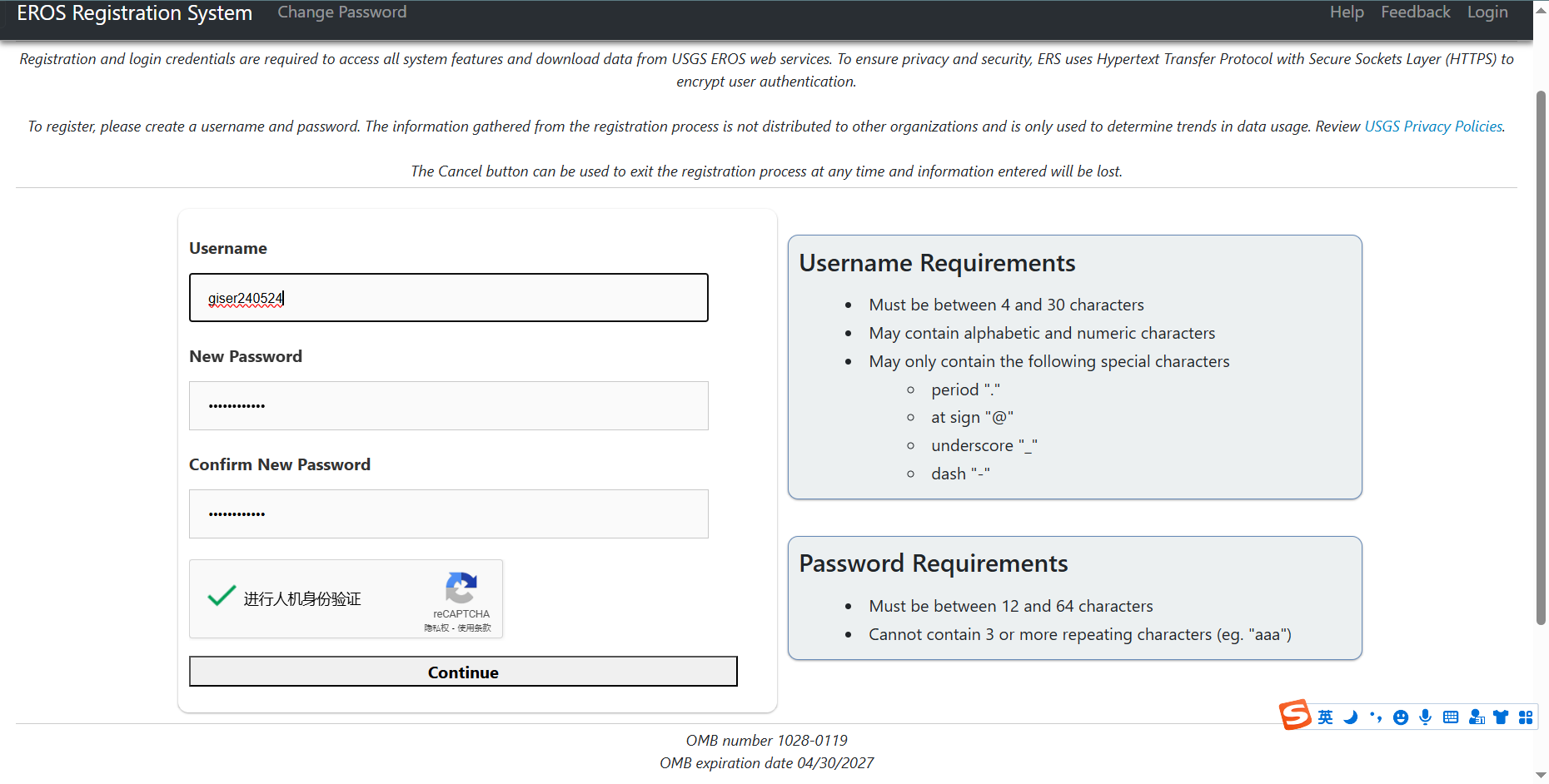Viewport: 1549px width, 784px height.
Task: Click the 'Confirm New Password' label
Action: point(280,464)
